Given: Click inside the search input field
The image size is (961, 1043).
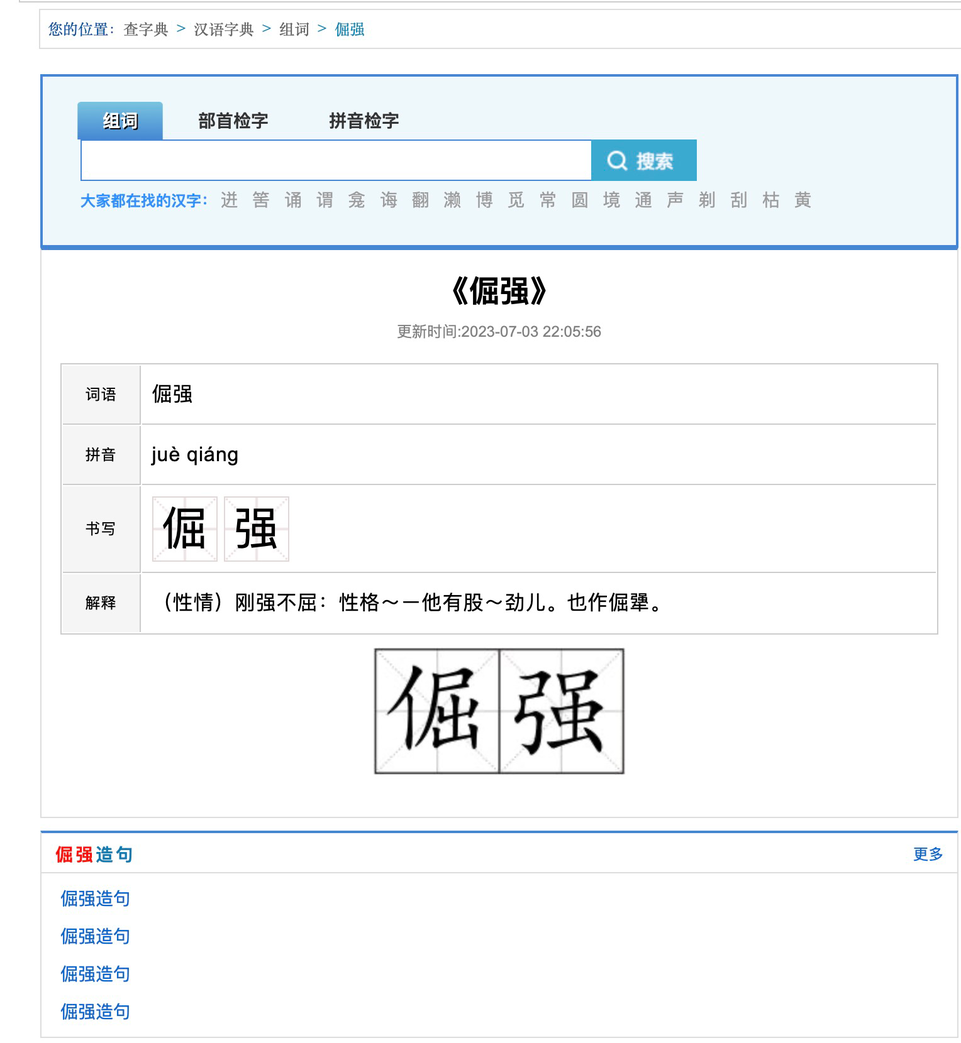Looking at the screenshot, I should tap(330, 160).
